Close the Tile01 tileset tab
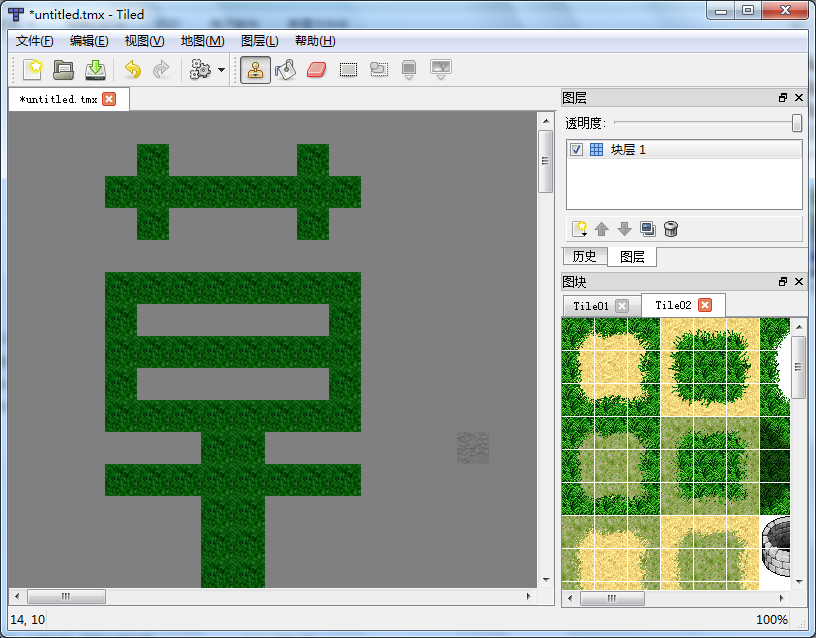Screen dimensions: 816x638 coord(622,306)
